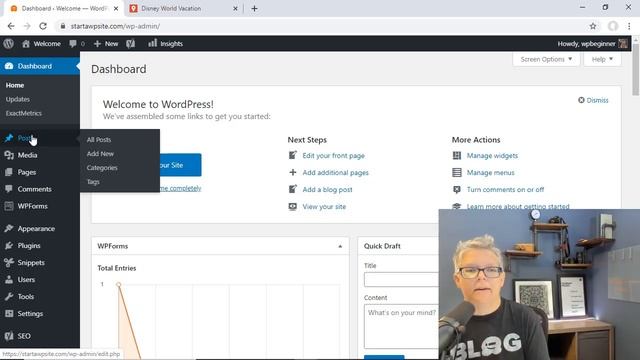
Task: Click the Pages icon in sidebar
Action: point(9,172)
